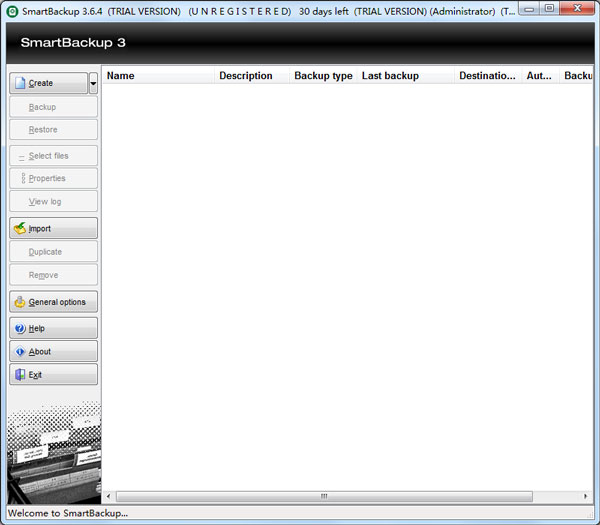Open View log
Viewport: 600px width, 525px height.
tap(54, 201)
